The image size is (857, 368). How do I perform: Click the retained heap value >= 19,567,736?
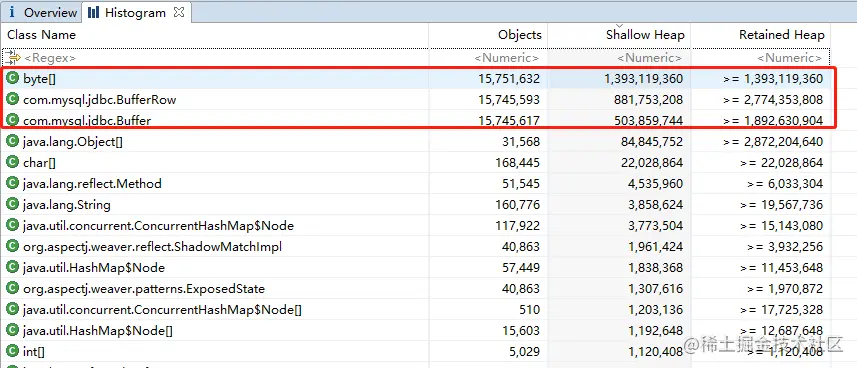(x=782, y=205)
